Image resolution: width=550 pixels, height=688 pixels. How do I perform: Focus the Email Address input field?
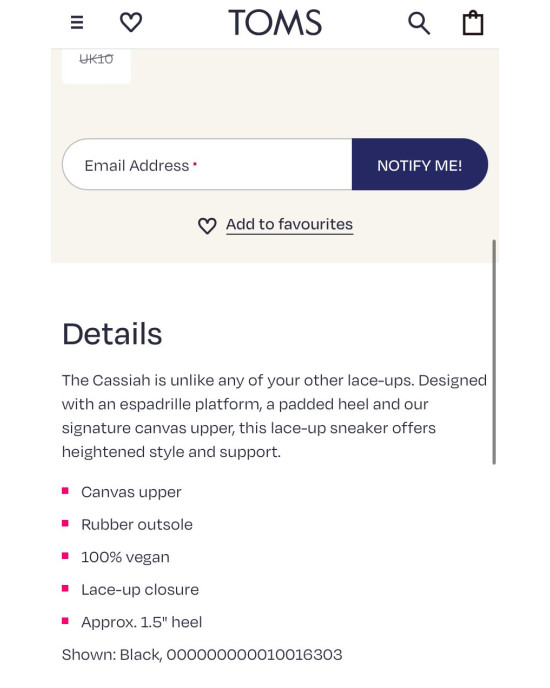click(x=207, y=165)
